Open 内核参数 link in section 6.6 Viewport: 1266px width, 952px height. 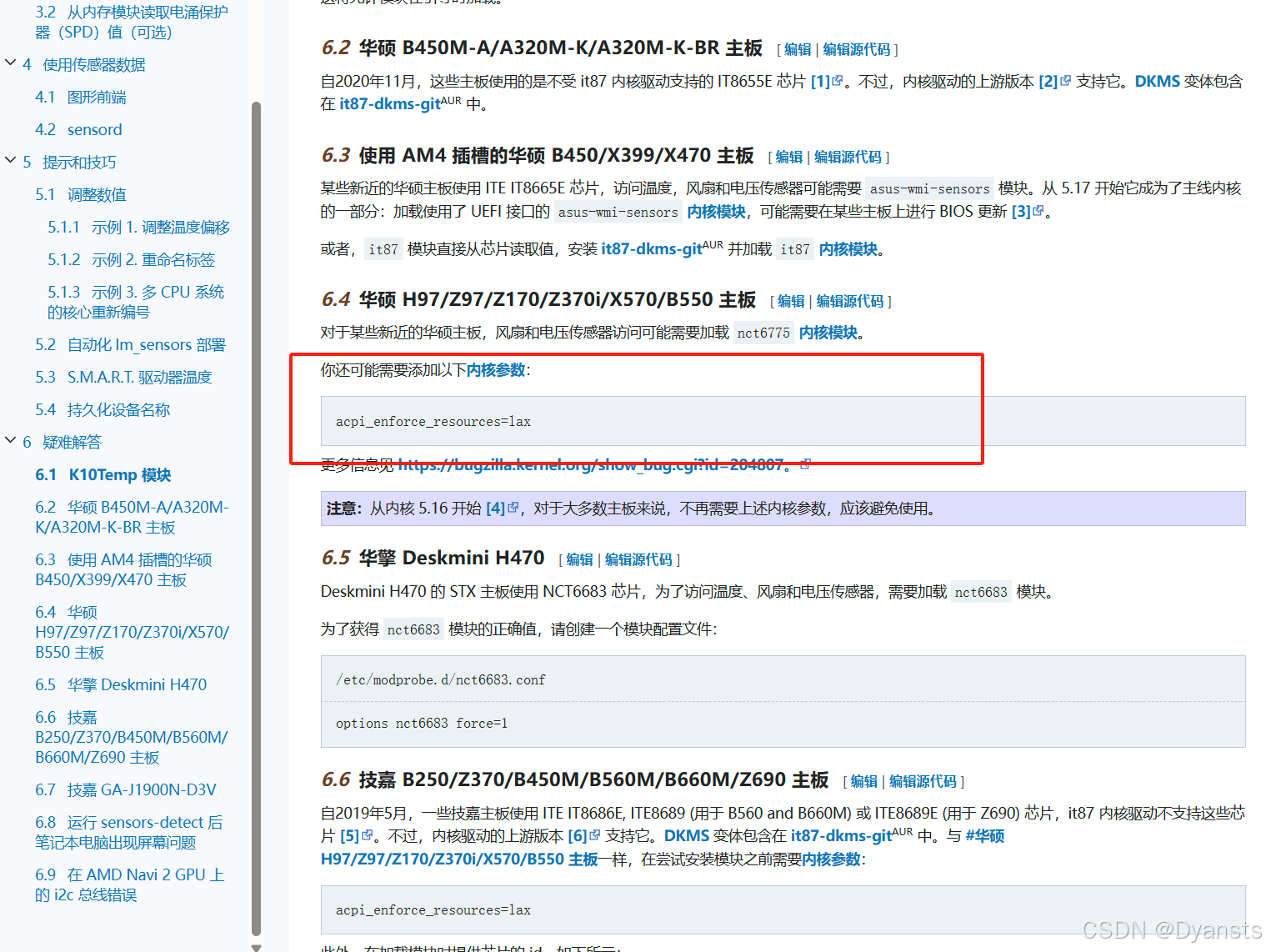[831, 859]
